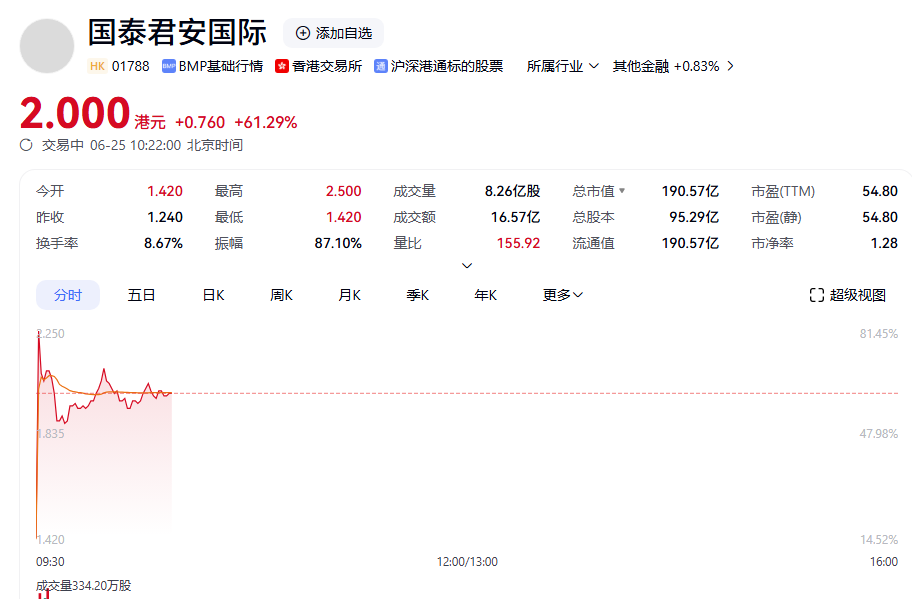Click the 沪深港通 blue 通 icon
Image resolution: width=912 pixels, height=599 pixels.
point(381,66)
